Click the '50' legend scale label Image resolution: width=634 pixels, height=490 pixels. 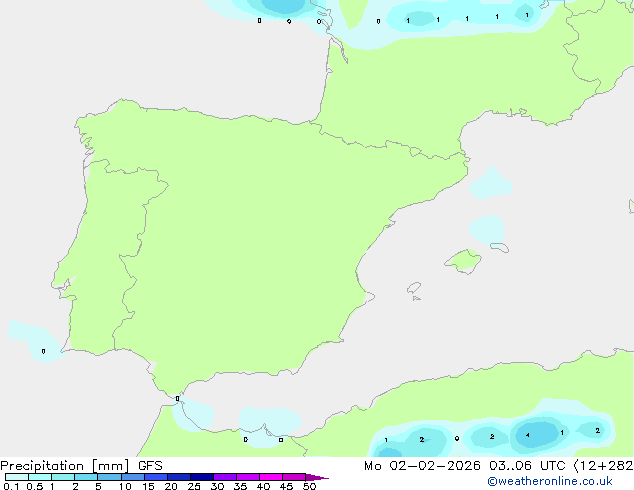(309, 486)
